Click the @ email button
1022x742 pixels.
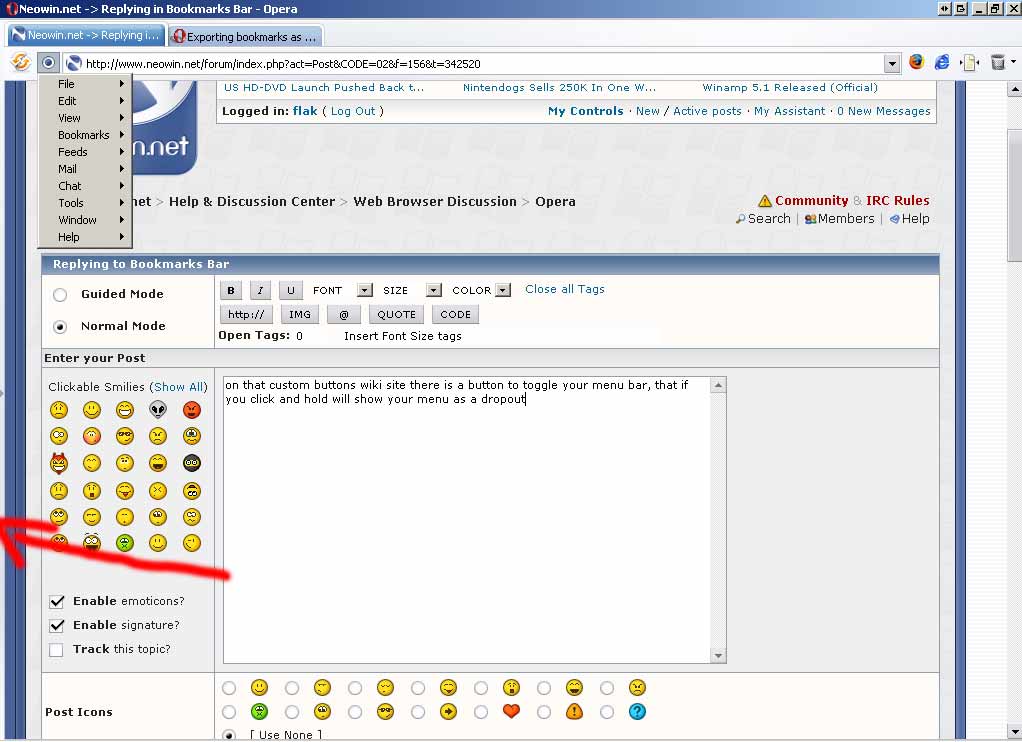click(343, 314)
